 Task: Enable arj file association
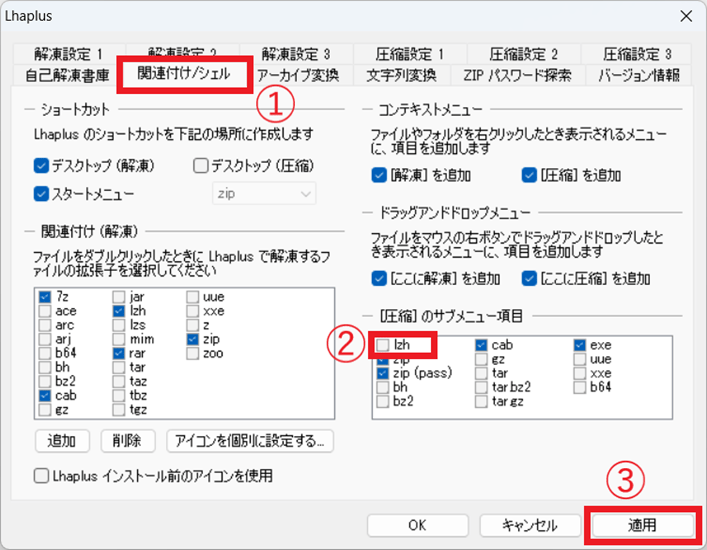pyautogui.click(x=45, y=339)
